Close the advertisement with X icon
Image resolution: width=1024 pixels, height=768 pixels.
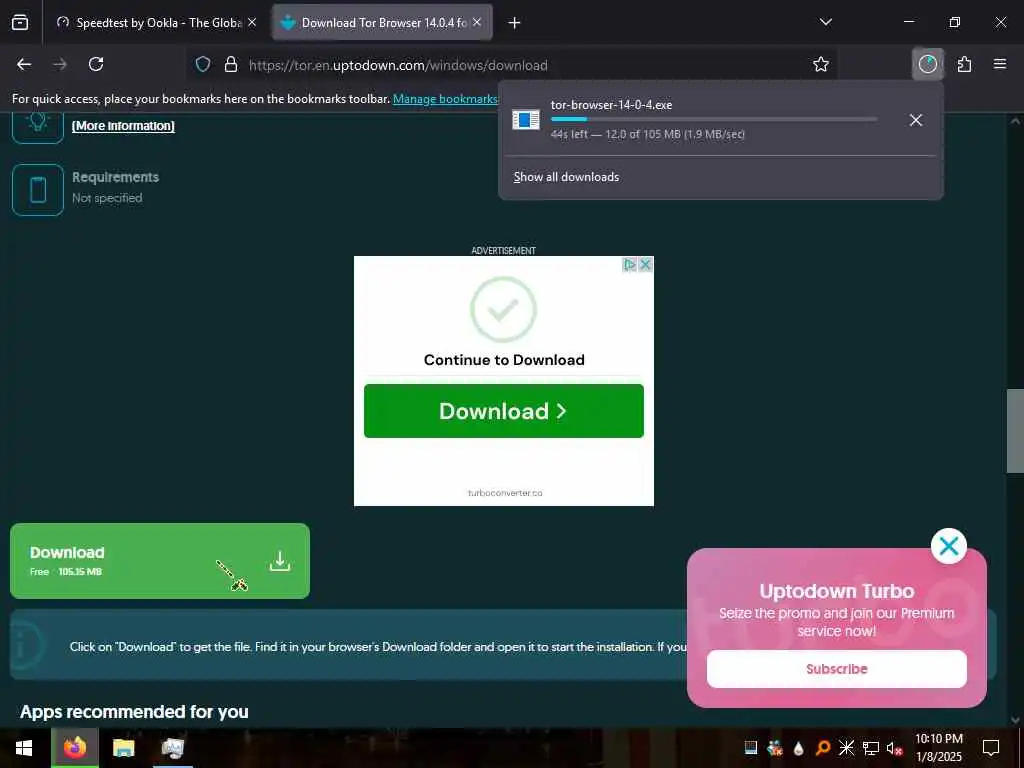(645, 264)
